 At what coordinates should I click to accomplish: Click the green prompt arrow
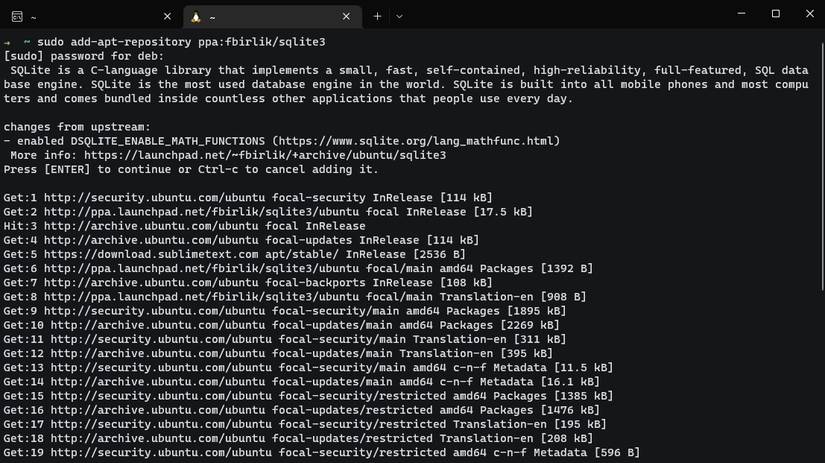[x=8, y=43]
